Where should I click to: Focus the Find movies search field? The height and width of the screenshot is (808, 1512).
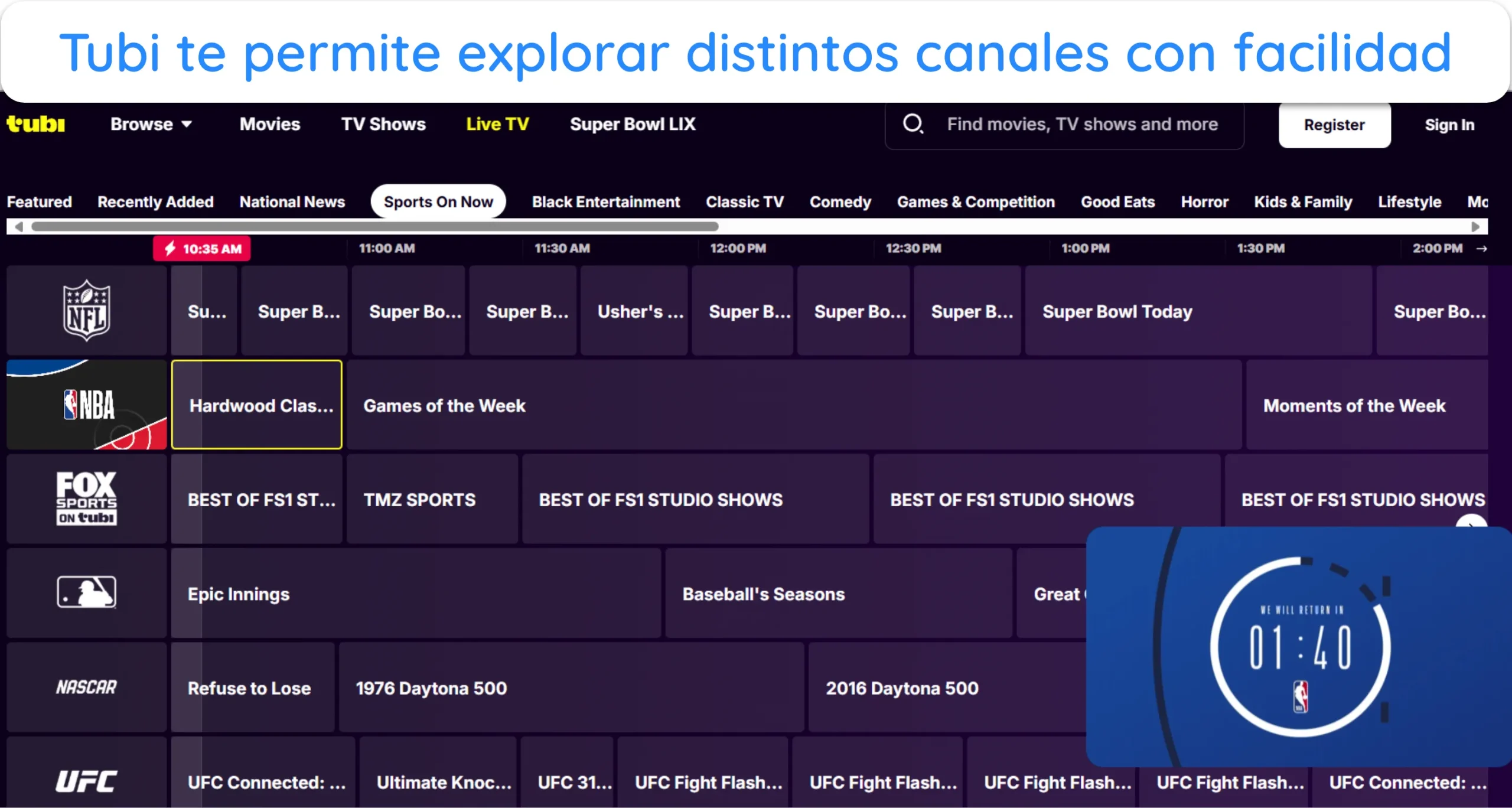(x=1064, y=125)
